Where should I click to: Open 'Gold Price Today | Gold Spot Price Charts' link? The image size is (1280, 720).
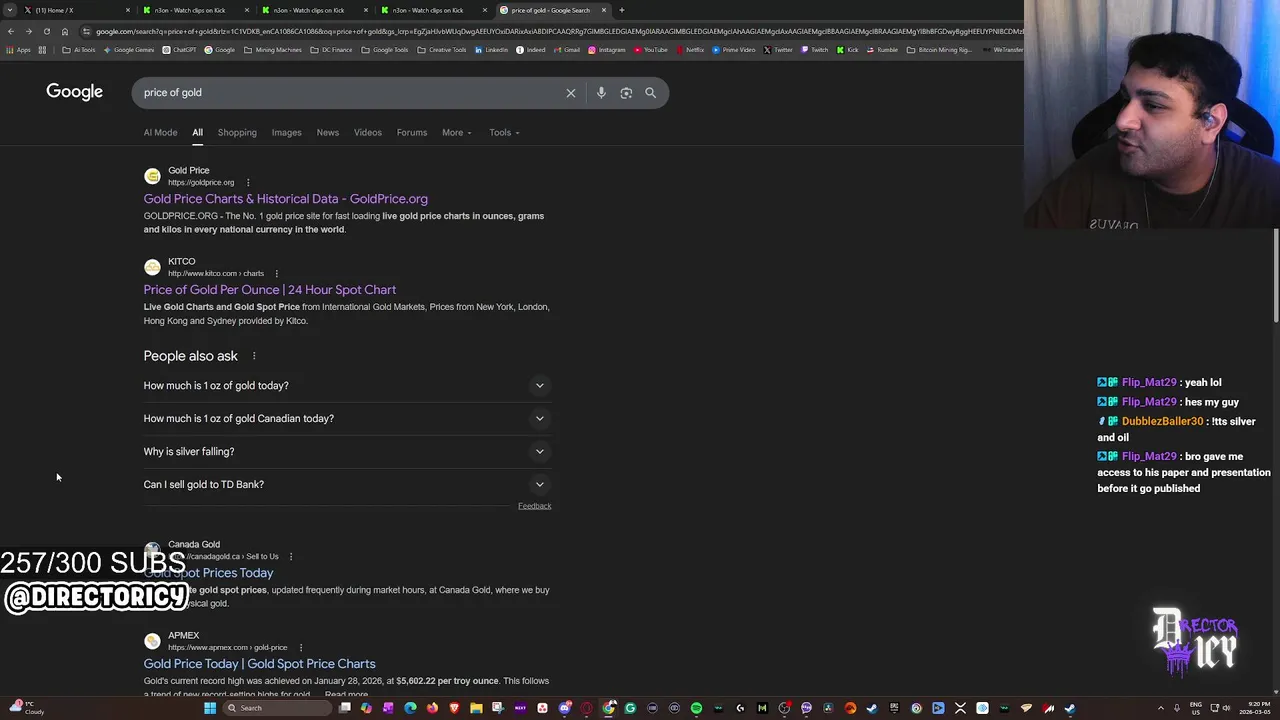[x=259, y=664]
